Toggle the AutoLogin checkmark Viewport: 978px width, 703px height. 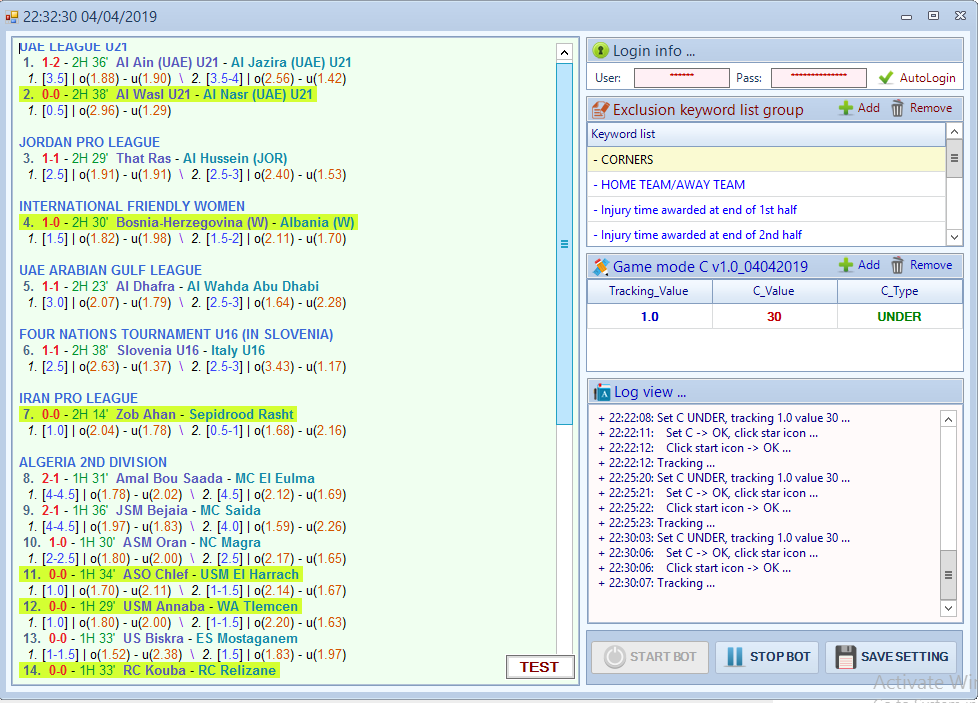885,78
